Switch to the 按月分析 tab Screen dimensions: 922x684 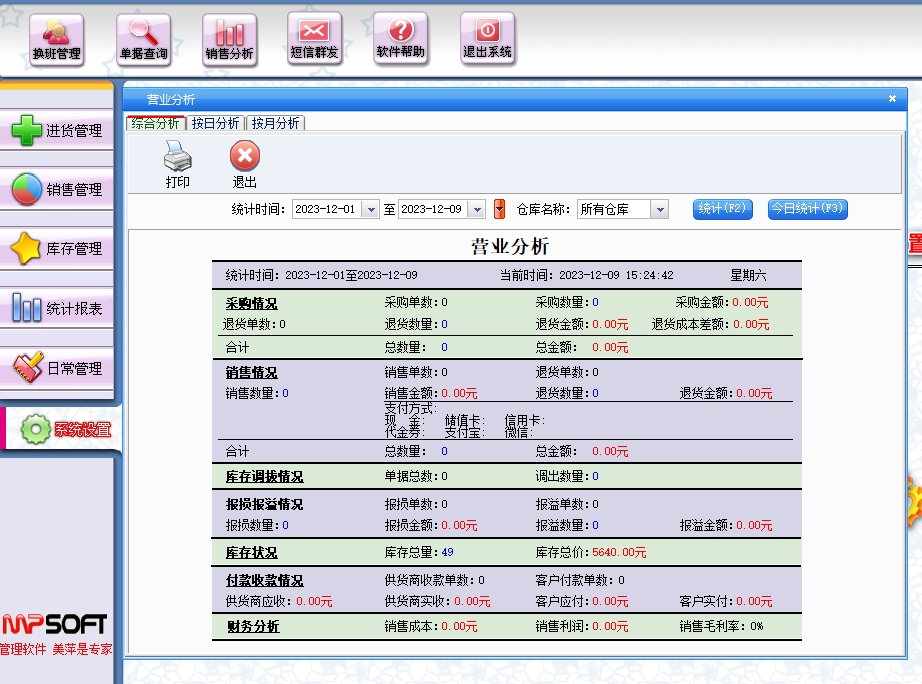(x=275, y=123)
